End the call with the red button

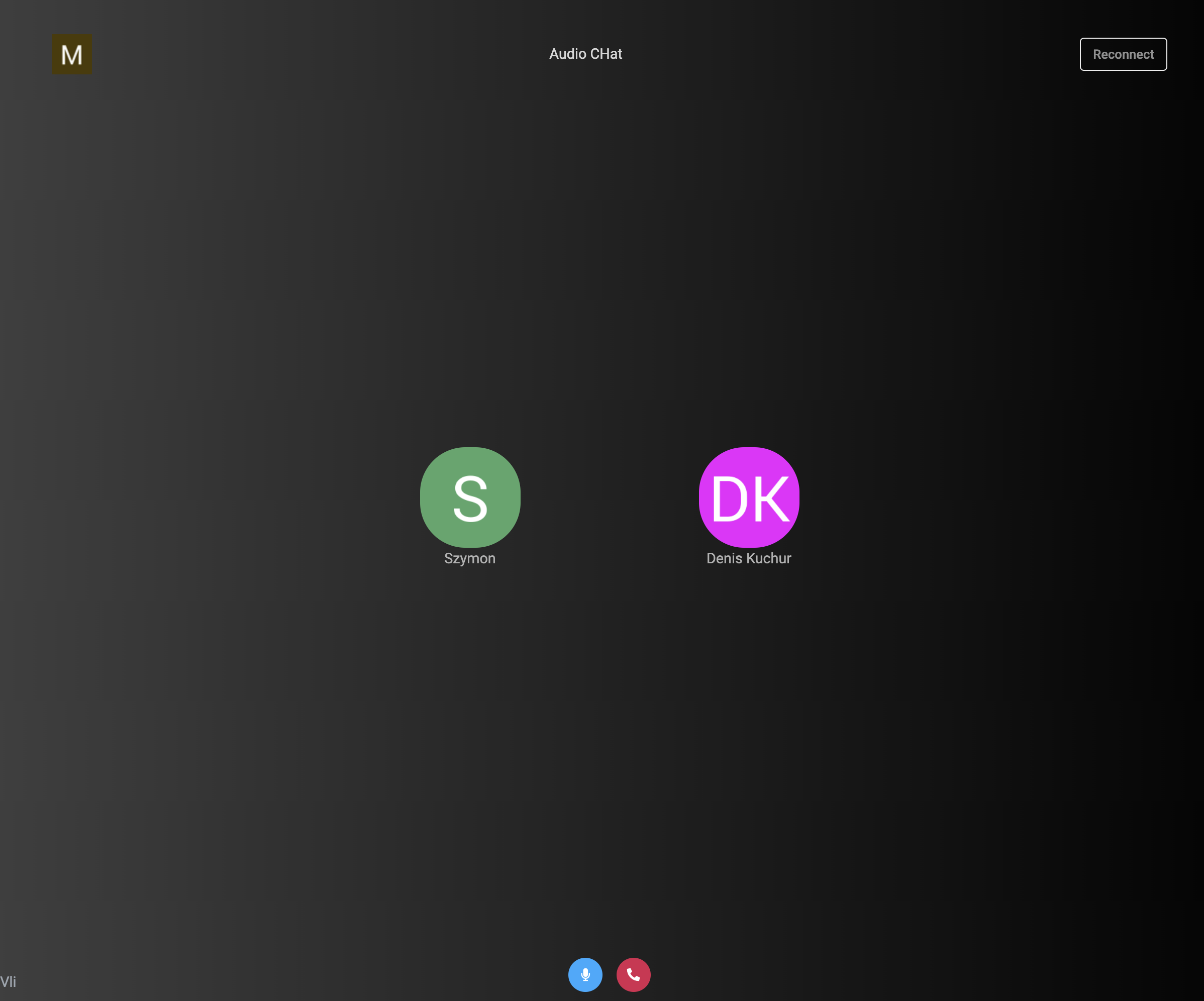(633, 974)
